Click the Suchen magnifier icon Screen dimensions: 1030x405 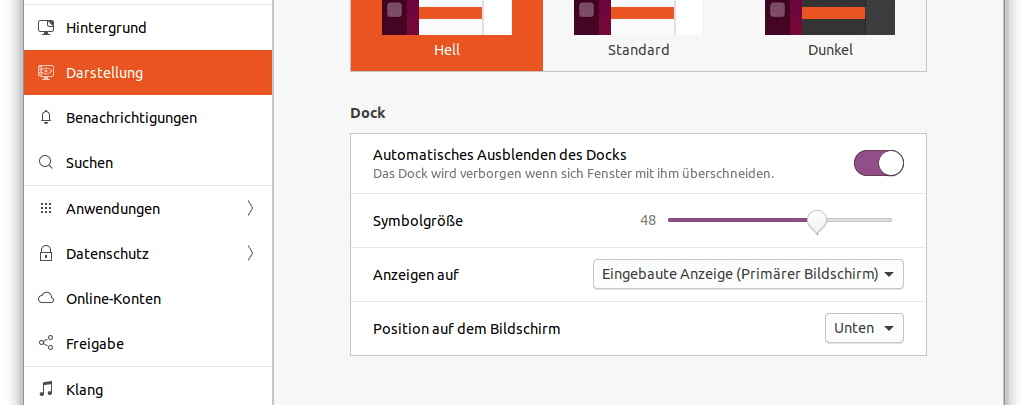tap(45, 163)
